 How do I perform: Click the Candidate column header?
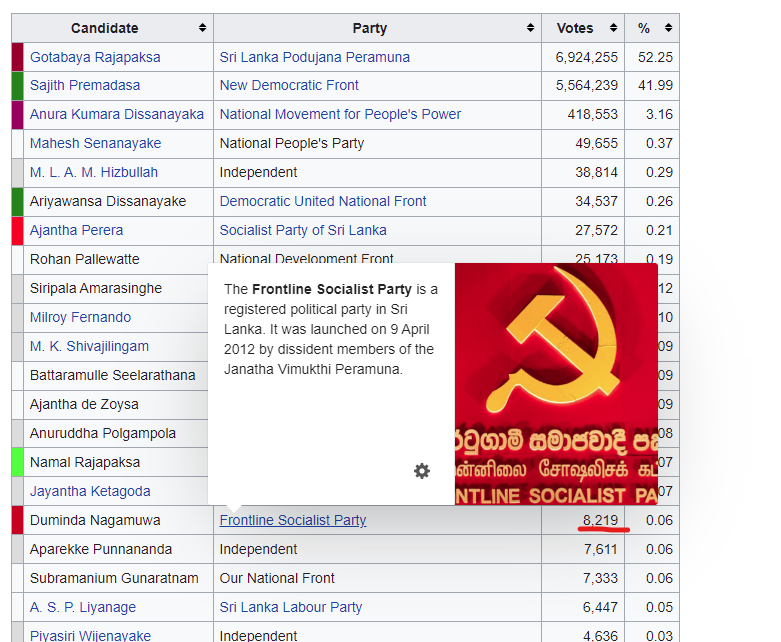pyautogui.click(x=113, y=28)
